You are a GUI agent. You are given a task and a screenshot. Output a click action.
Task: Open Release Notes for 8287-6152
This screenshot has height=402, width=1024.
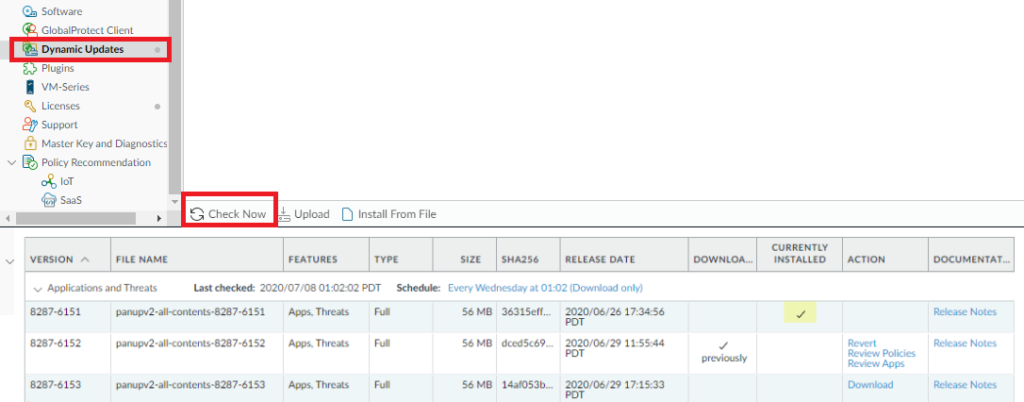click(x=965, y=343)
